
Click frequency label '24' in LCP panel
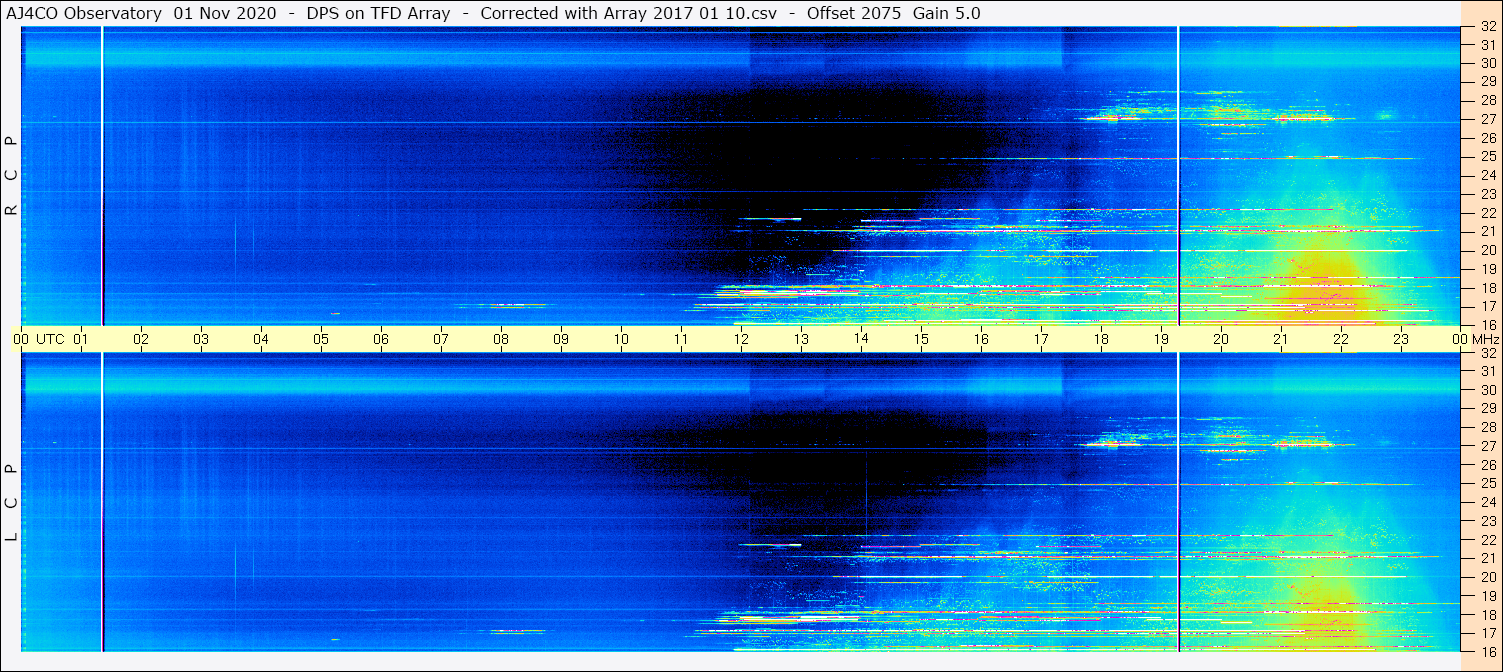(x=1487, y=502)
